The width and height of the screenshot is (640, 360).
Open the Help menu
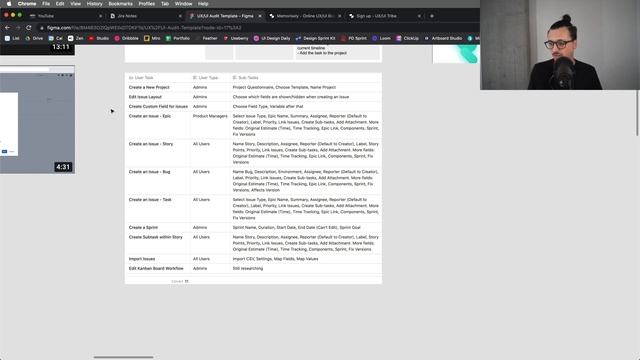203,4
